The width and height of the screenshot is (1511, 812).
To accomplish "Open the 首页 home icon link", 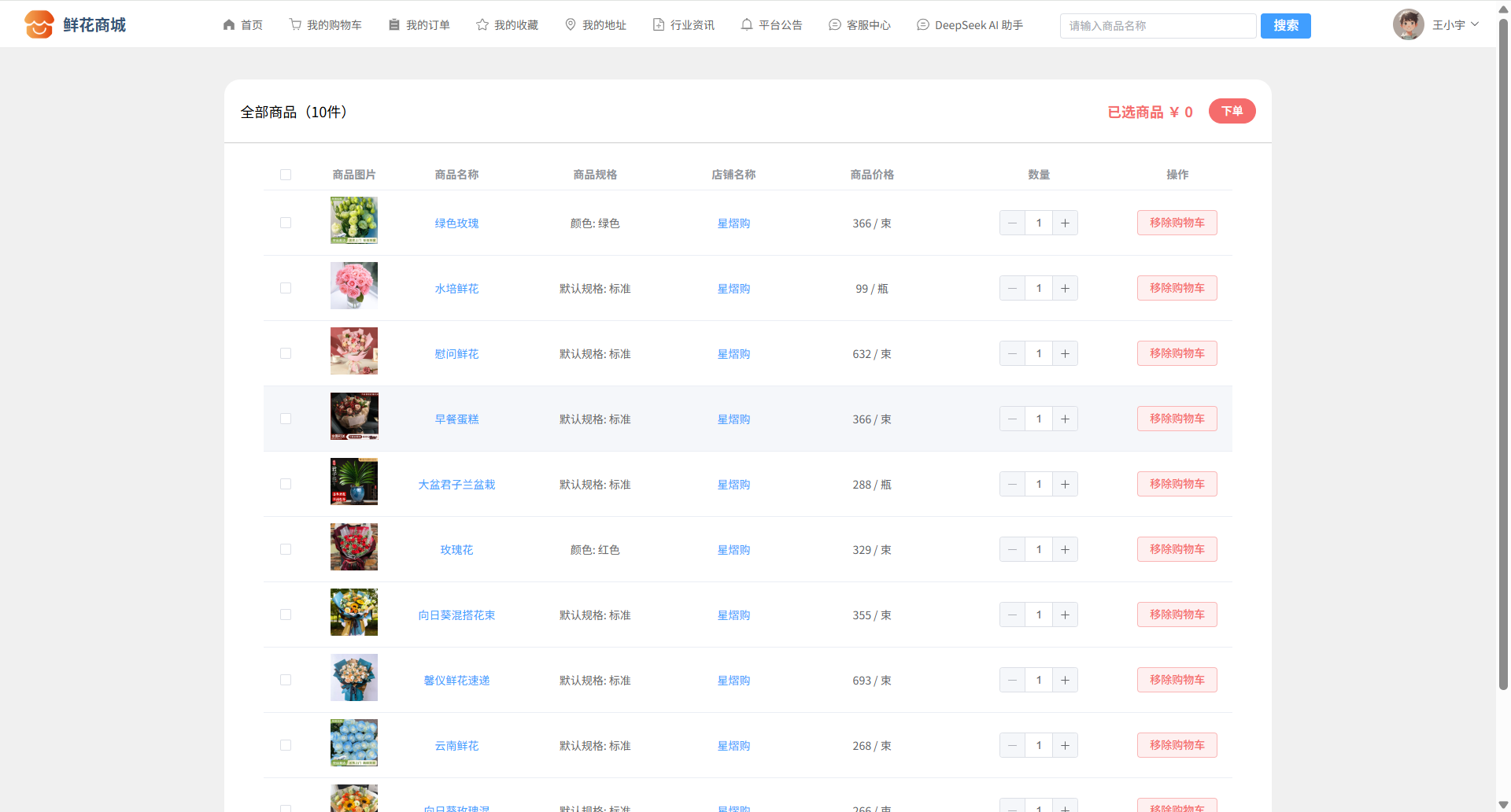I will 229,25.
